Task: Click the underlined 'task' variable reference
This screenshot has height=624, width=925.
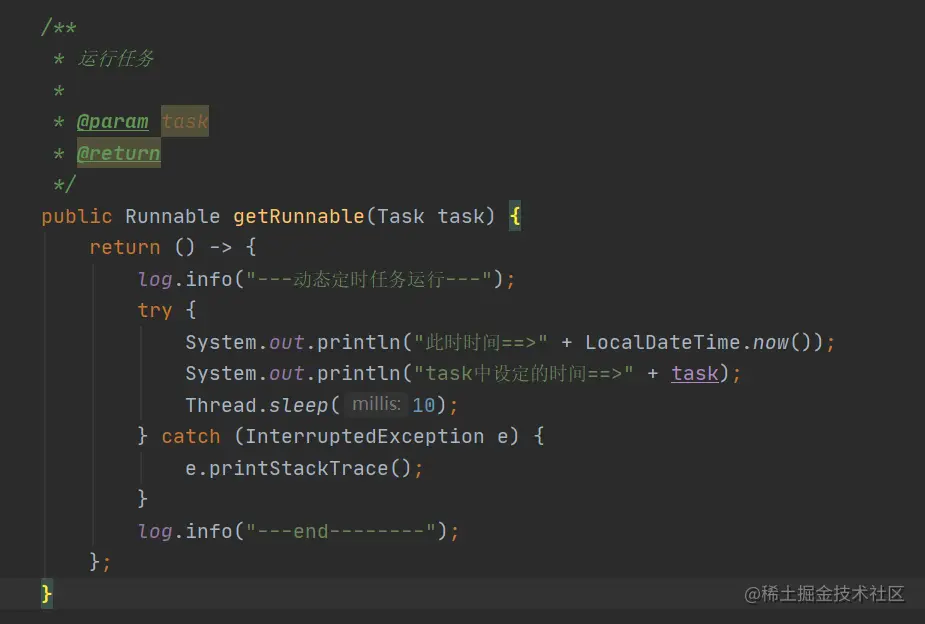Action: pos(695,373)
